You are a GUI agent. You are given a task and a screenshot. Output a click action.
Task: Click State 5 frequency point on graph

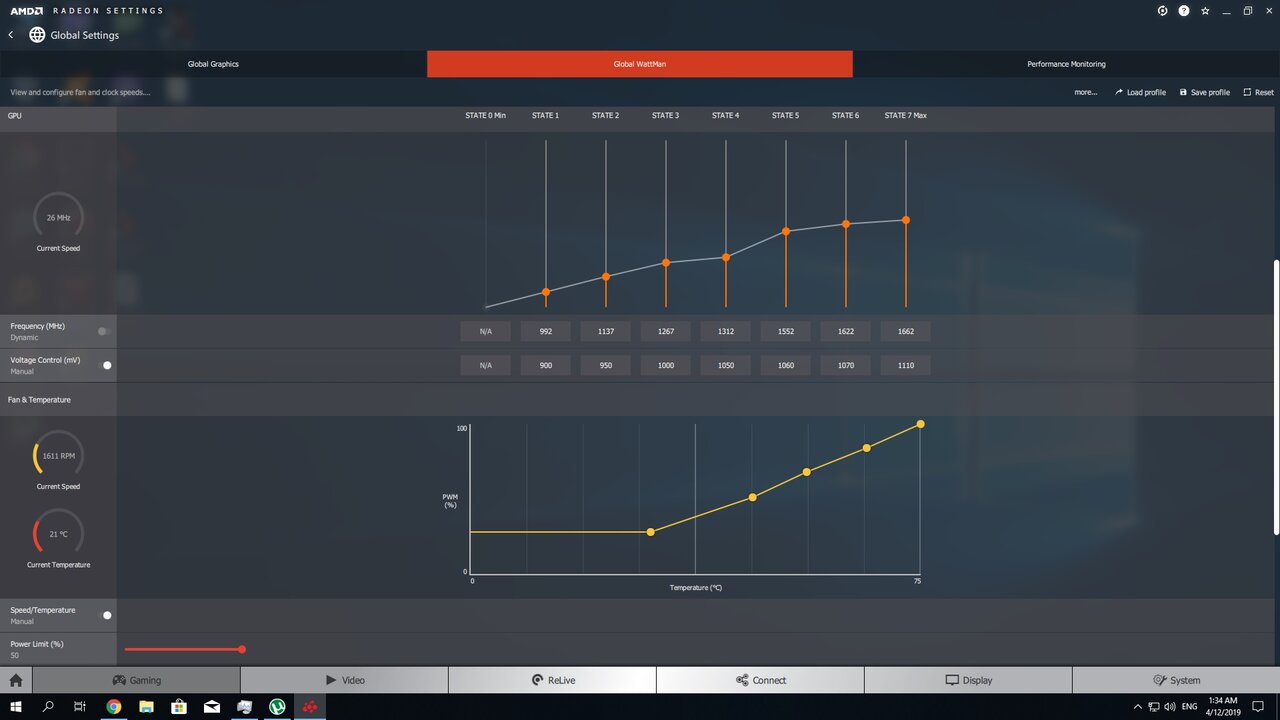(786, 231)
